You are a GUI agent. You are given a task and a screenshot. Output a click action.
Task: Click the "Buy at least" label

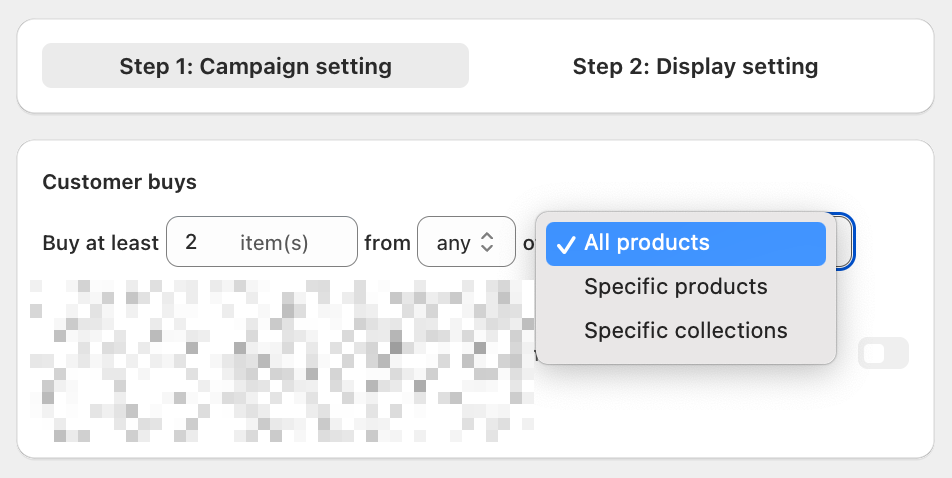100,242
